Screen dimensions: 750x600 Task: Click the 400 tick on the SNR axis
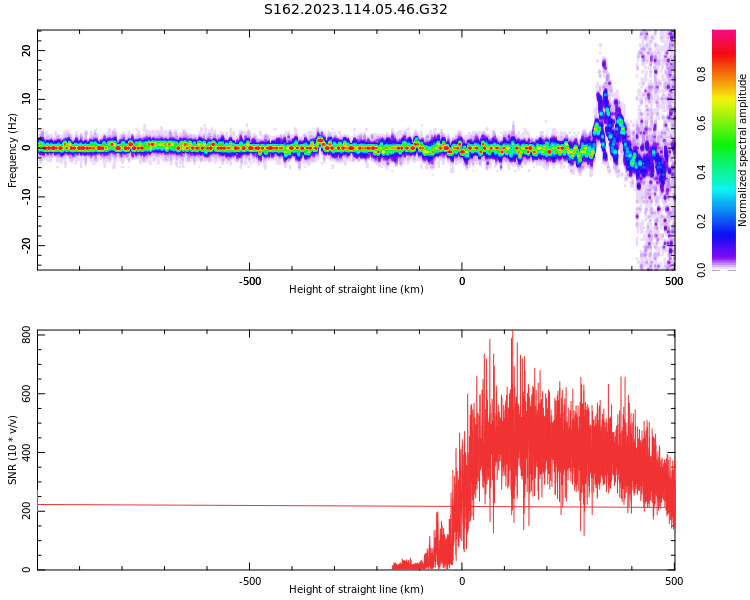coord(25,452)
